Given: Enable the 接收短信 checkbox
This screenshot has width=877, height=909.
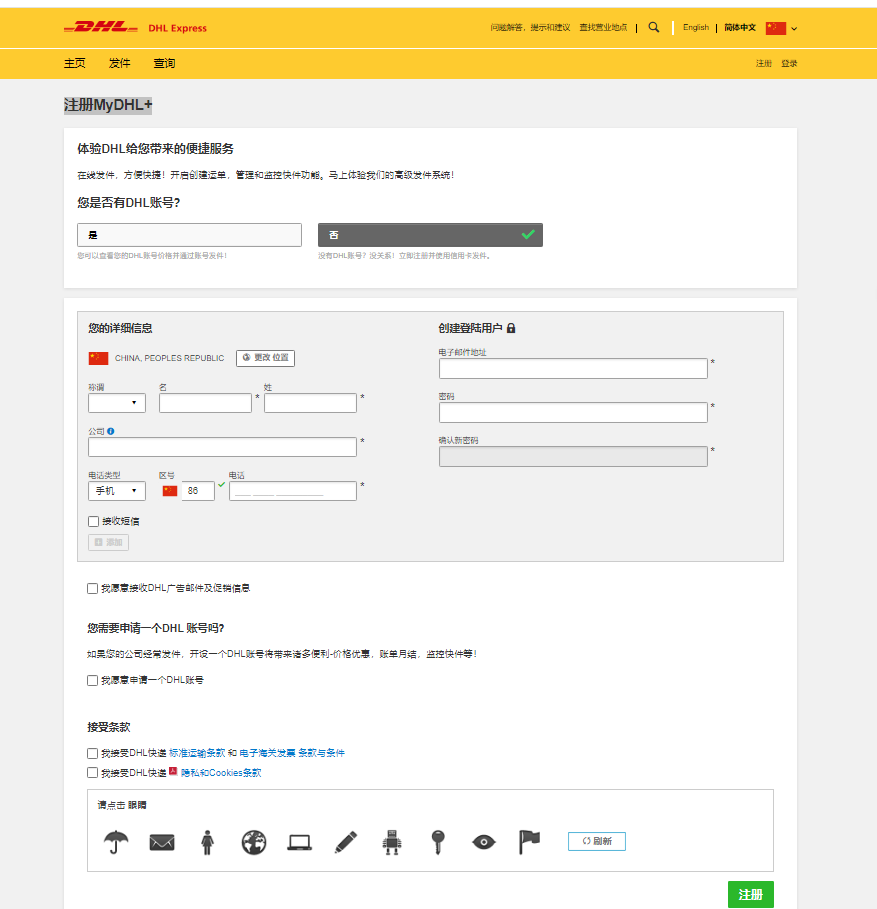Looking at the screenshot, I should (94, 521).
